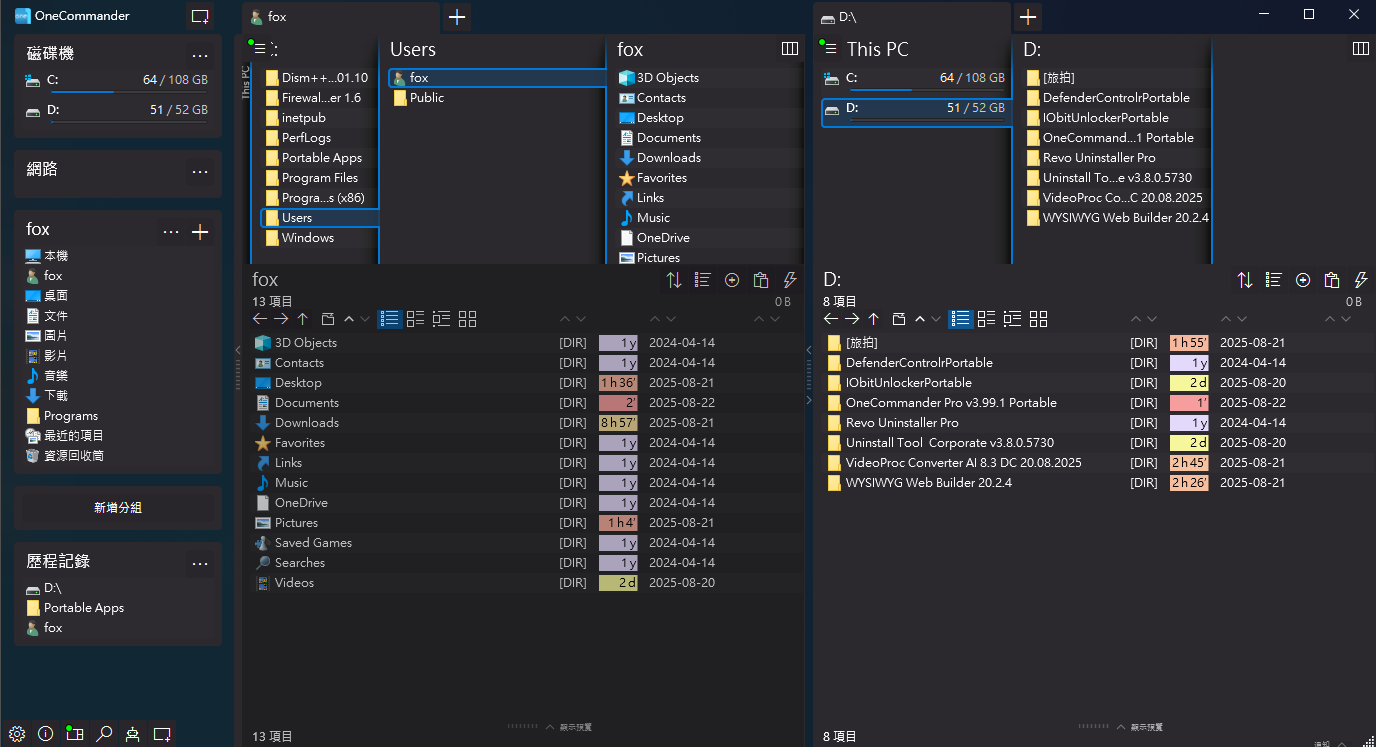Switch fox pane to third indented list view
This screenshot has height=747, width=1376.
pos(442,319)
